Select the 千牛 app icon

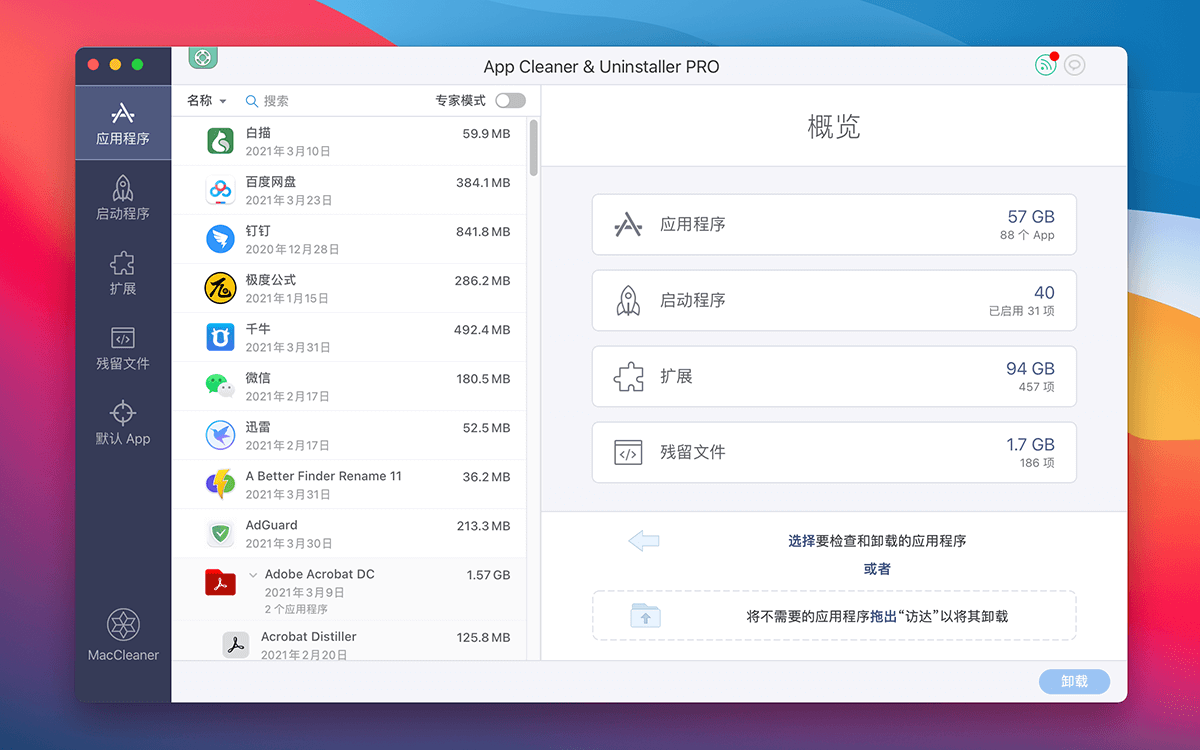coord(220,337)
